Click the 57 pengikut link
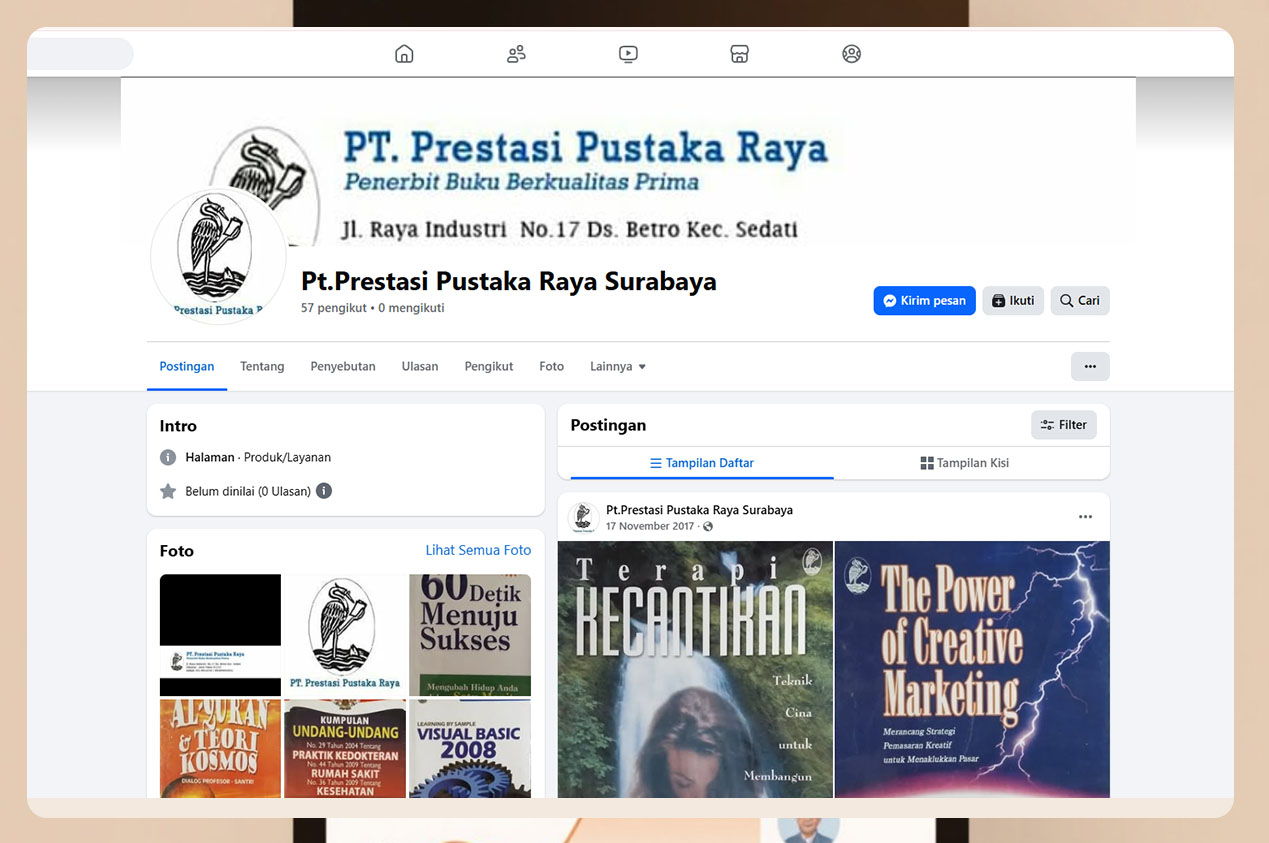 pos(334,308)
